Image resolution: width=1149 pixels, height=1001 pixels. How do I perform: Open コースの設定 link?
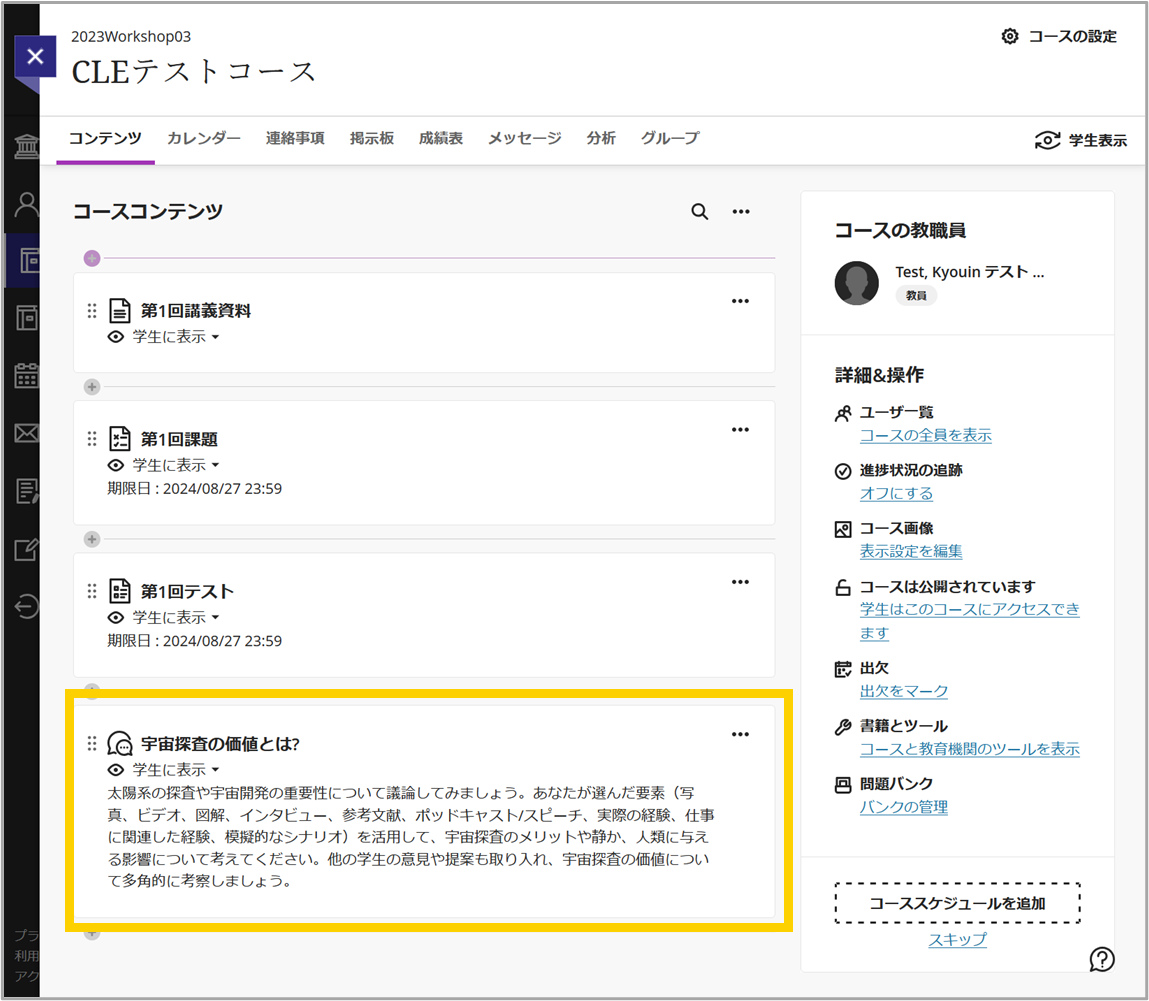[1059, 36]
